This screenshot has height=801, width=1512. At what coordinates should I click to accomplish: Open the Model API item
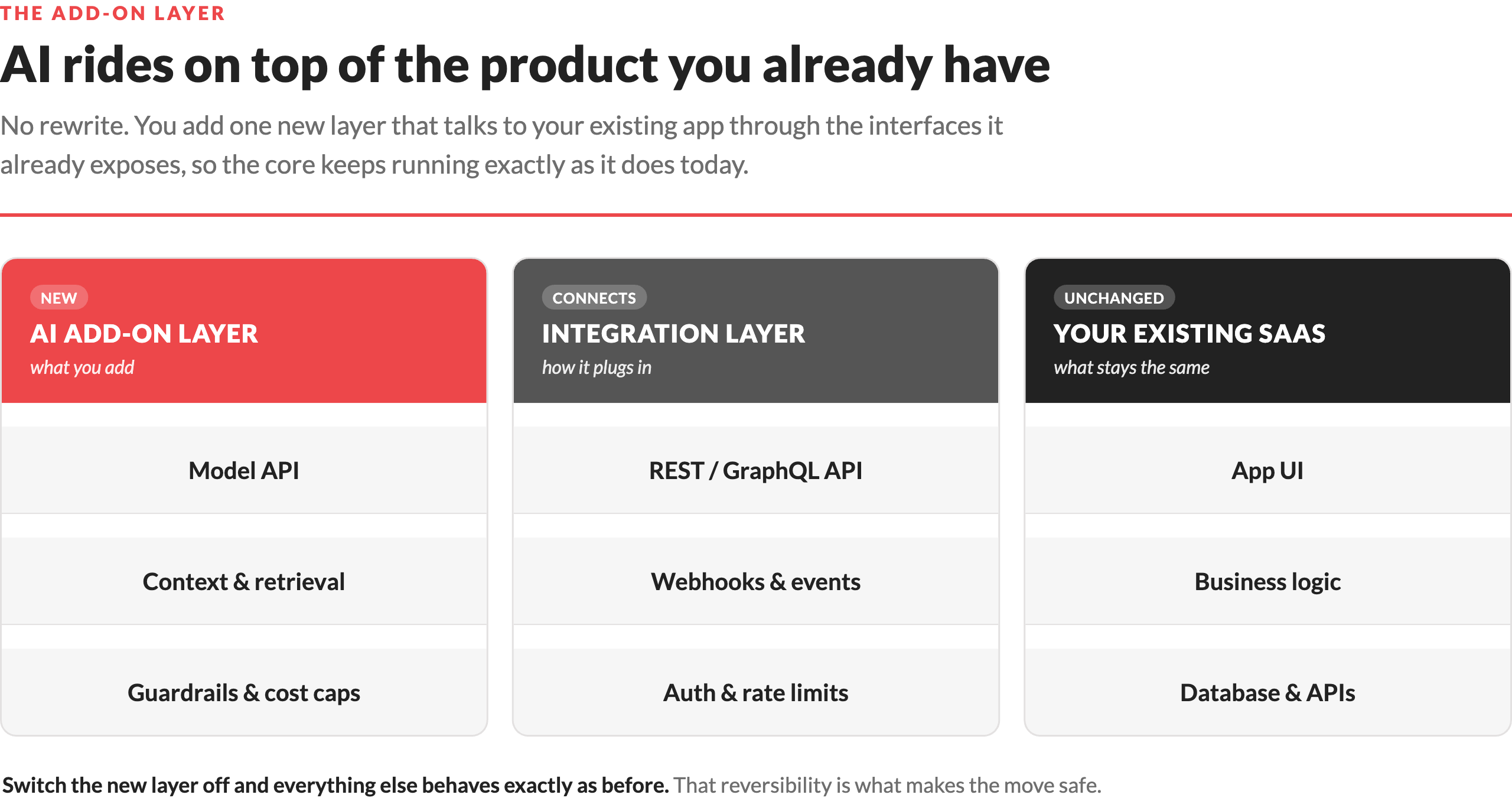[x=244, y=470]
